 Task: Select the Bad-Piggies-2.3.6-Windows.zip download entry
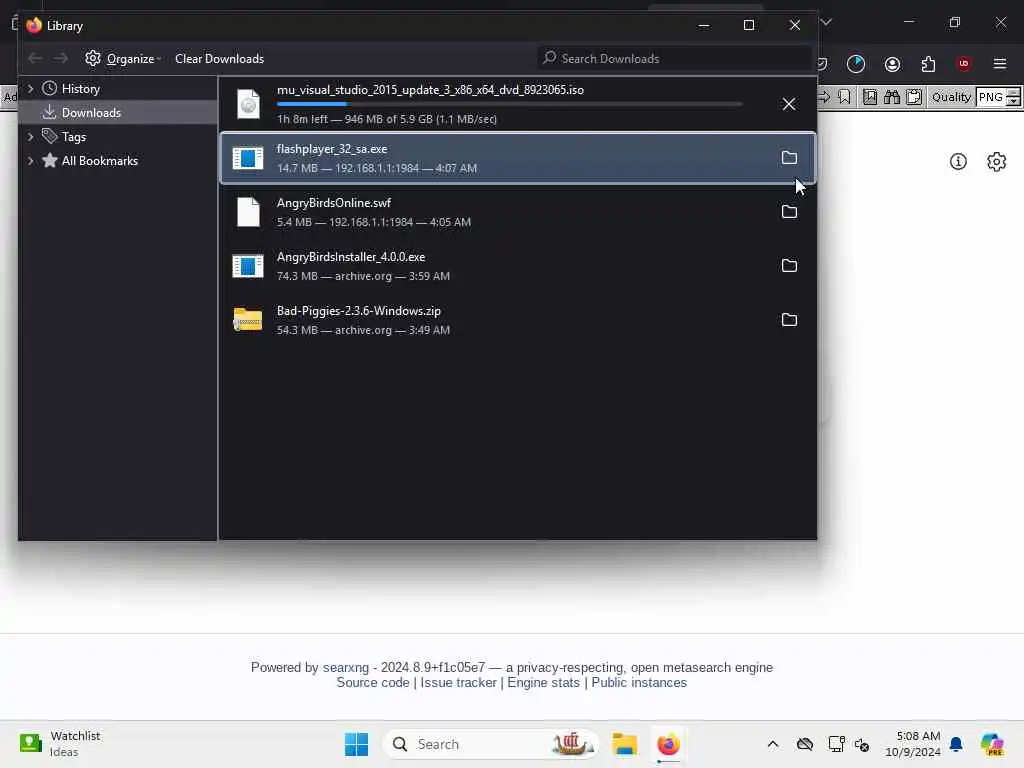coord(517,320)
